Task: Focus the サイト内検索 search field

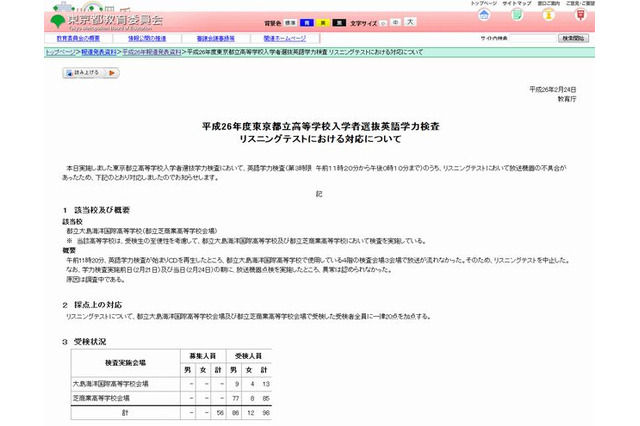Action: (533, 38)
